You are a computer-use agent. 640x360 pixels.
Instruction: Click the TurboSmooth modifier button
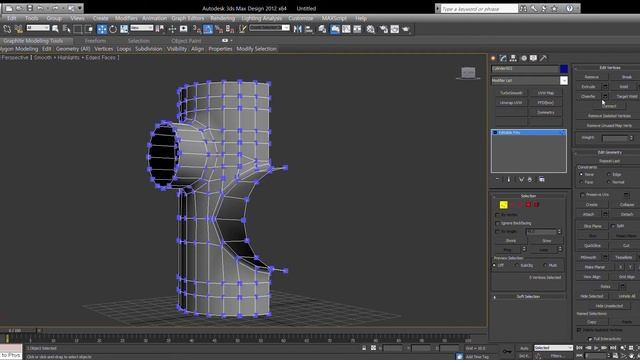coord(511,93)
